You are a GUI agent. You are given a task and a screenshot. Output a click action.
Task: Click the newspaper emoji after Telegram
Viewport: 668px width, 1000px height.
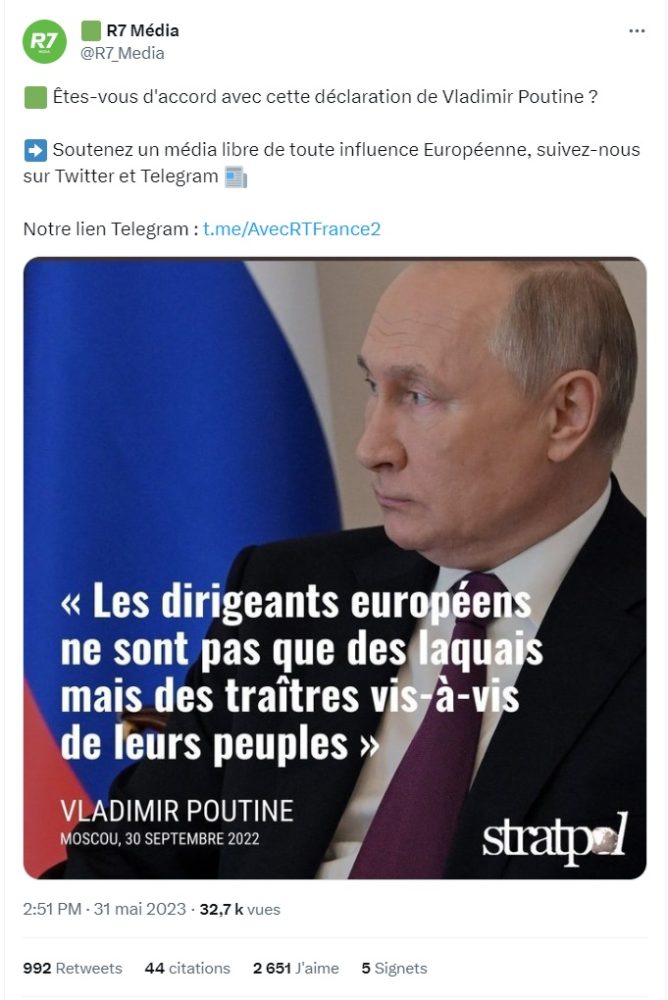[235, 177]
